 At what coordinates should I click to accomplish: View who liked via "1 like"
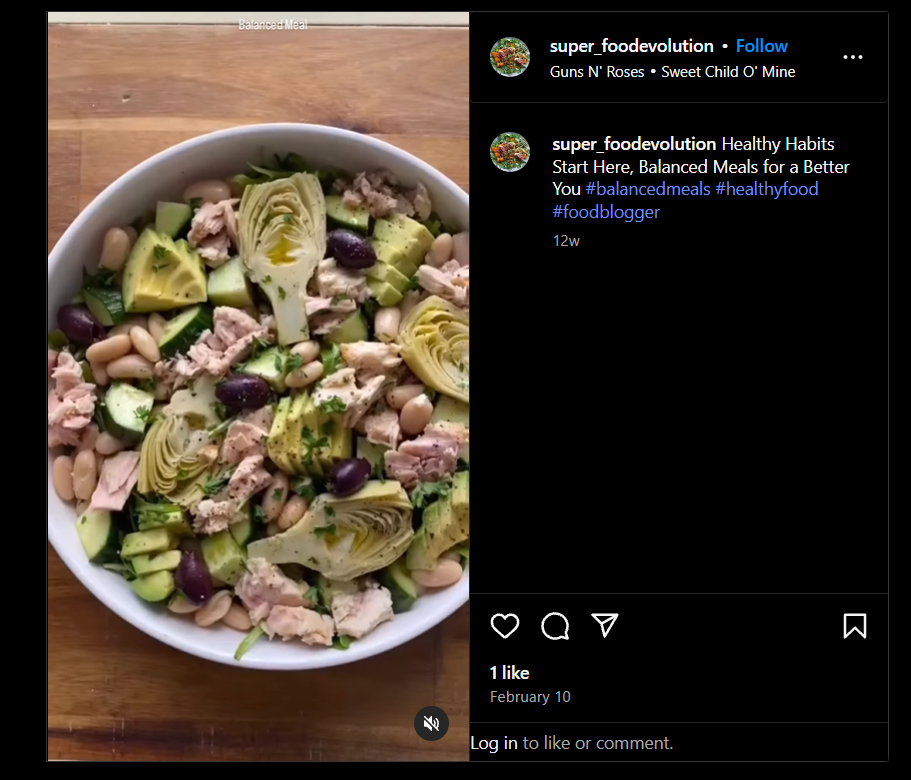[509, 673]
